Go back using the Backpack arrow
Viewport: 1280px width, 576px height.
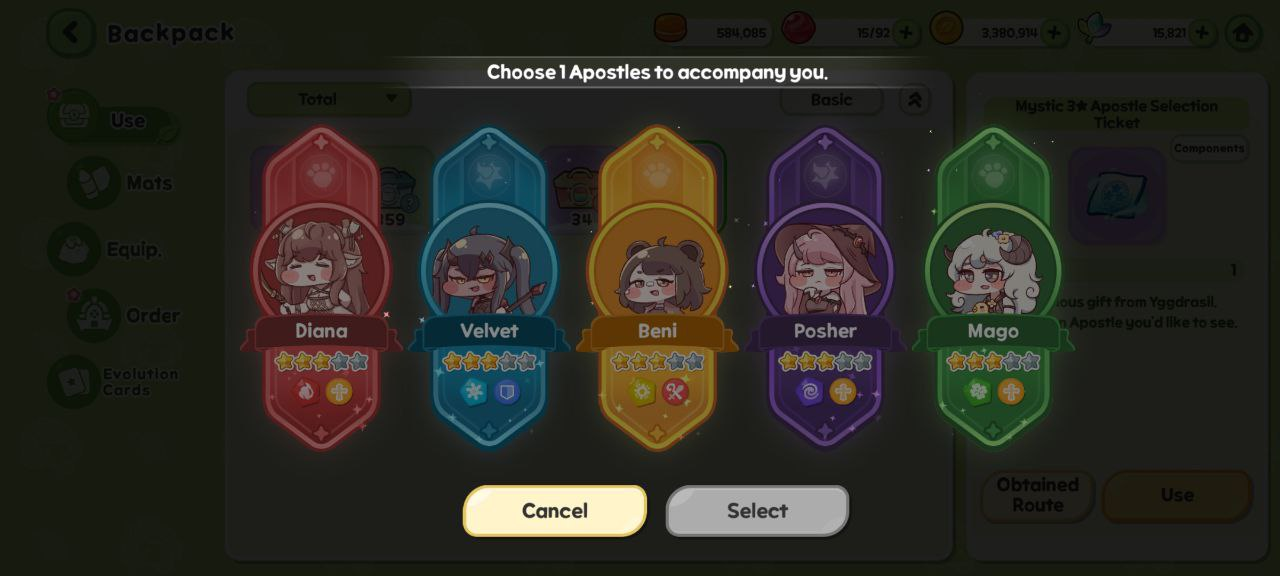coord(70,33)
